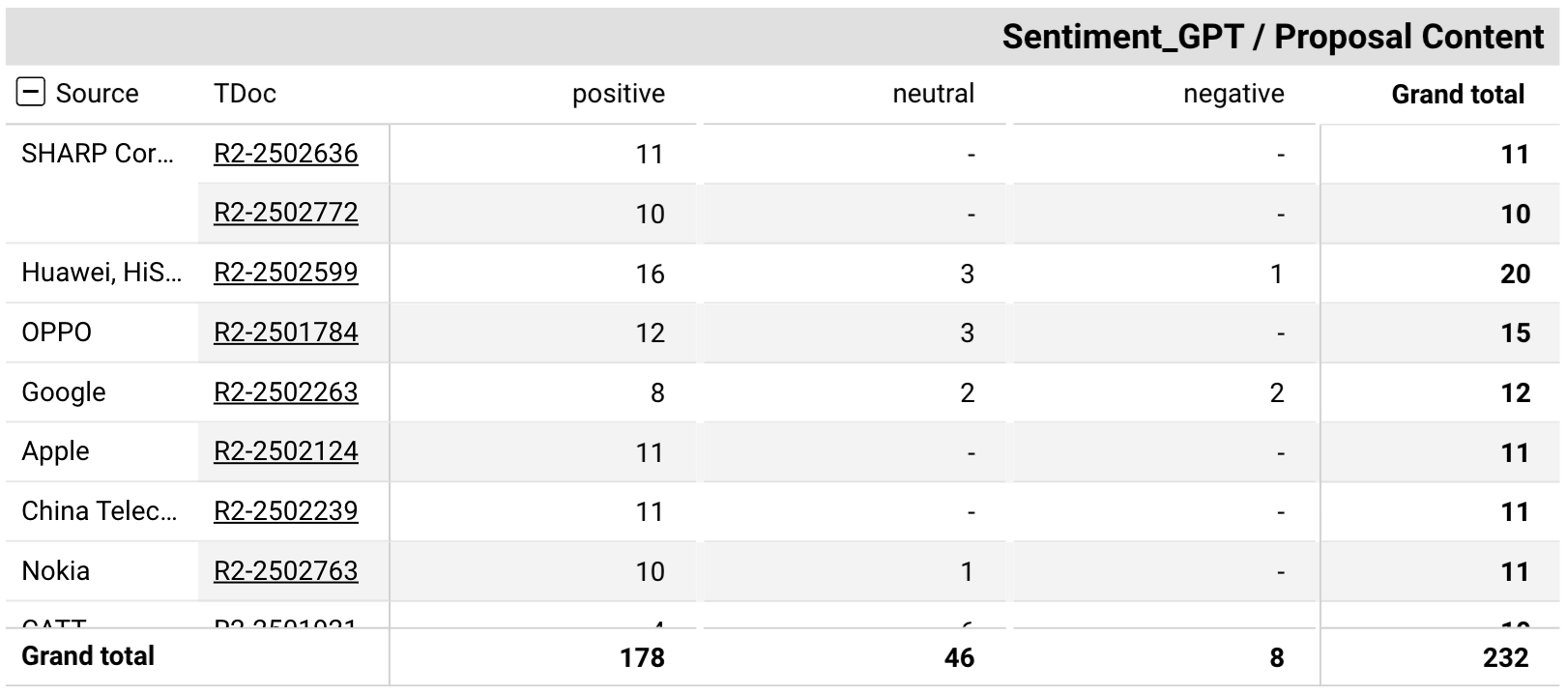Open TDoc link R2-2501784
The image size is (1568, 694).
click(x=285, y=333)
